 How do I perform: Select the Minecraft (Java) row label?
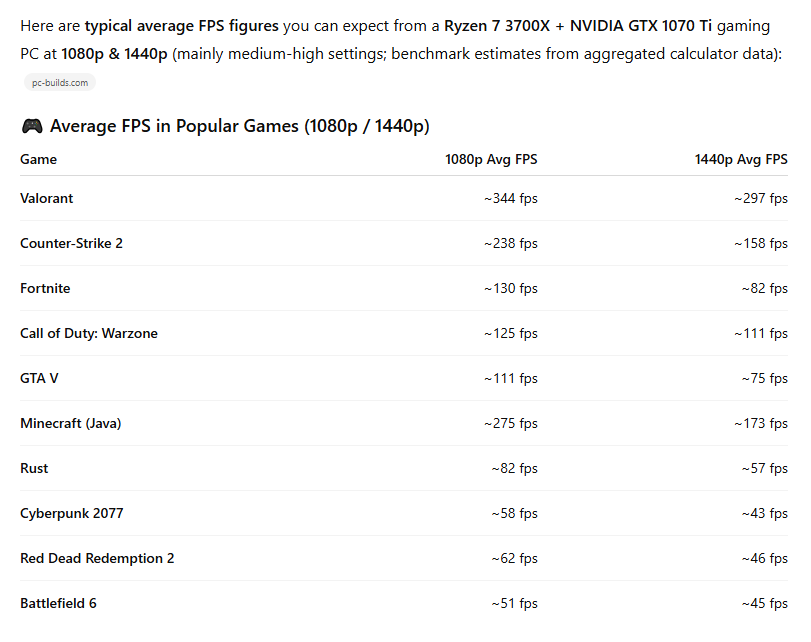pyautogui.click(x=70, y=423)
